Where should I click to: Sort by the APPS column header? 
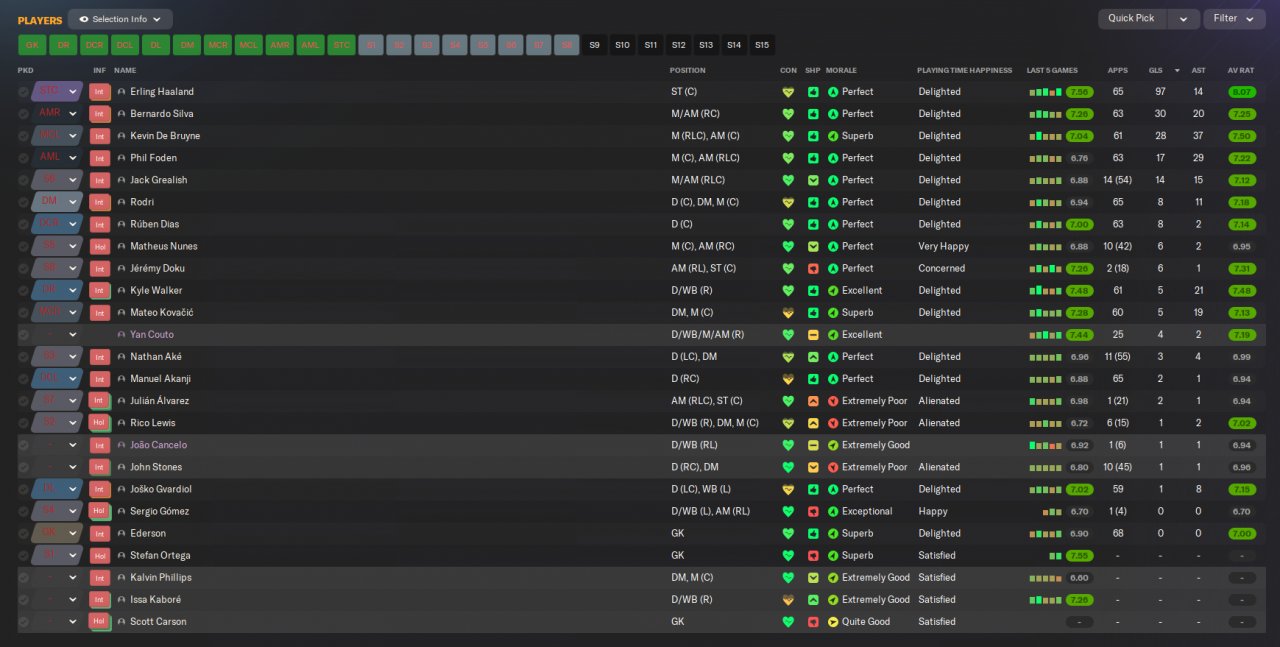[1117, 71]
